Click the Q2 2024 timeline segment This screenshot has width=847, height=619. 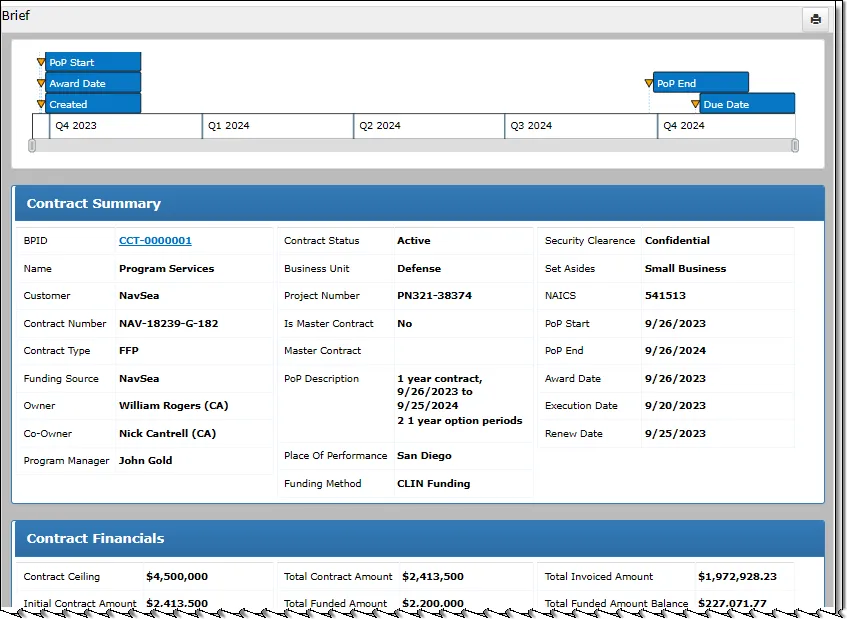429,126
